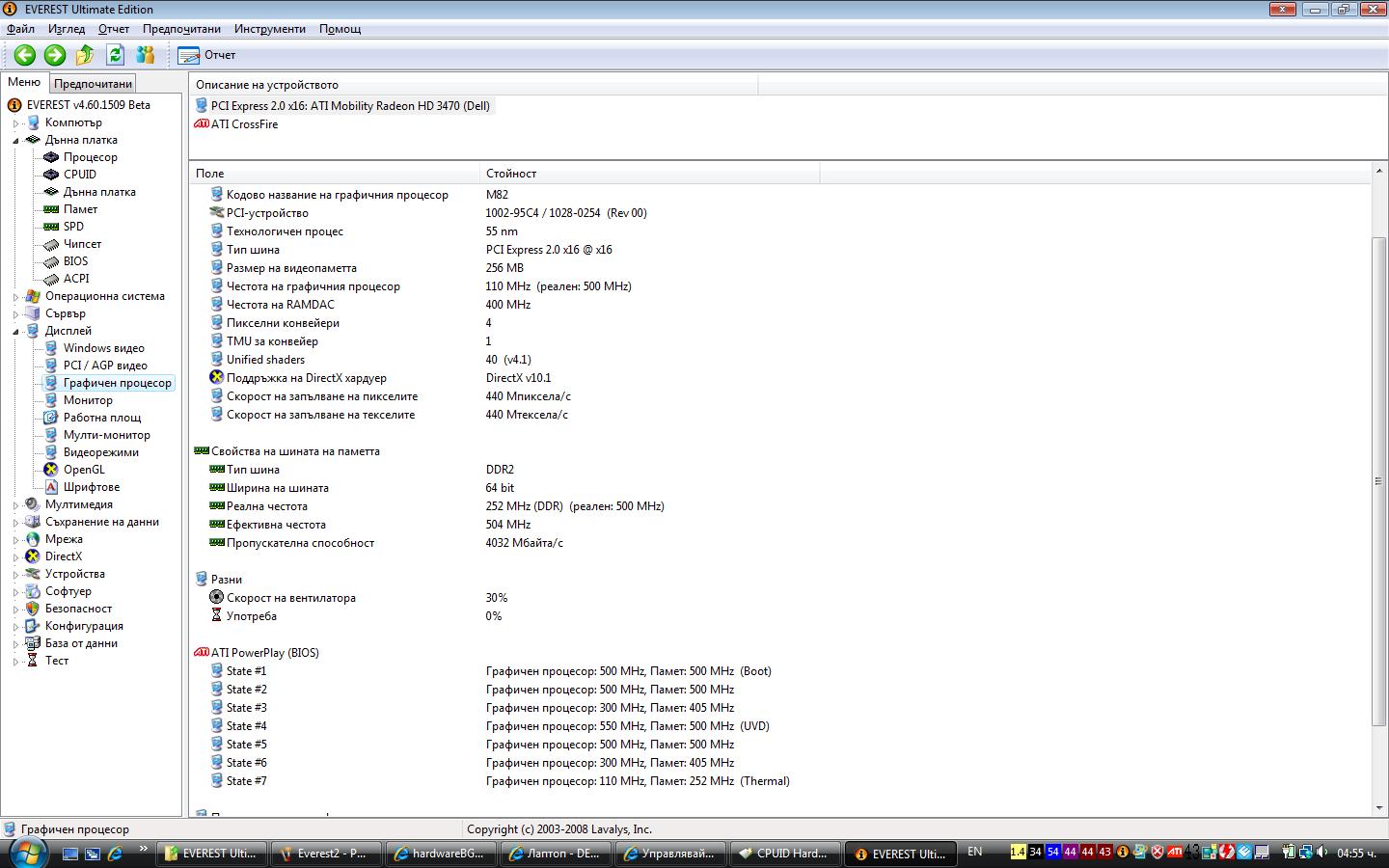Expand the Безопасност tree node
1389x868 pixels.
point(16,610)
